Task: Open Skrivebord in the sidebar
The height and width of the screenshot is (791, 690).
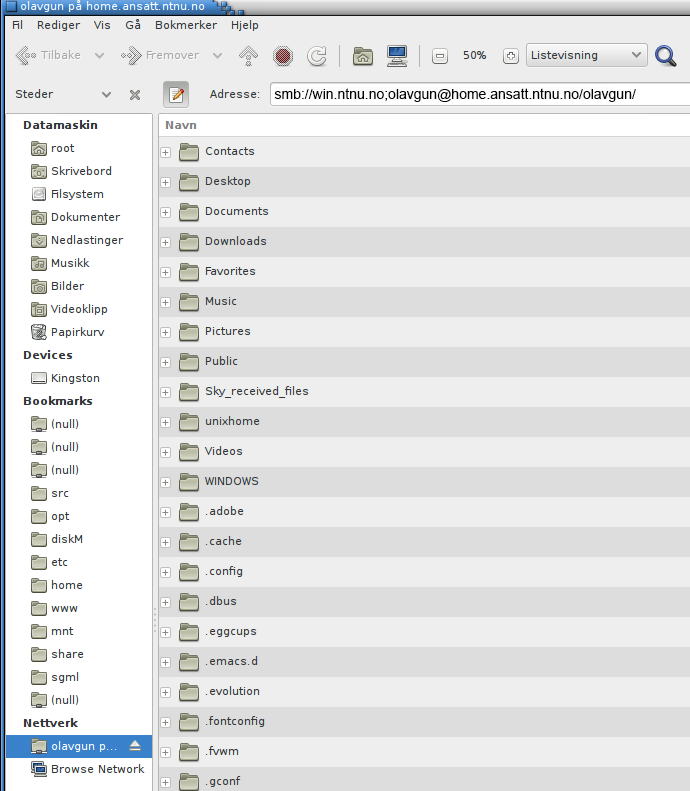Action: pyautogui.click(x=79, y=171)
